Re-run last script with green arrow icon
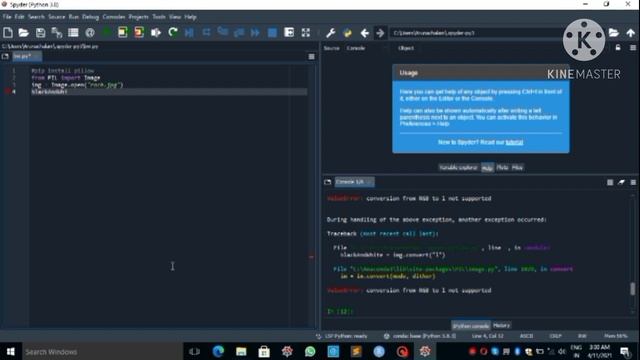The height and width of the screenshot is (360, 640). click(173, 32)
